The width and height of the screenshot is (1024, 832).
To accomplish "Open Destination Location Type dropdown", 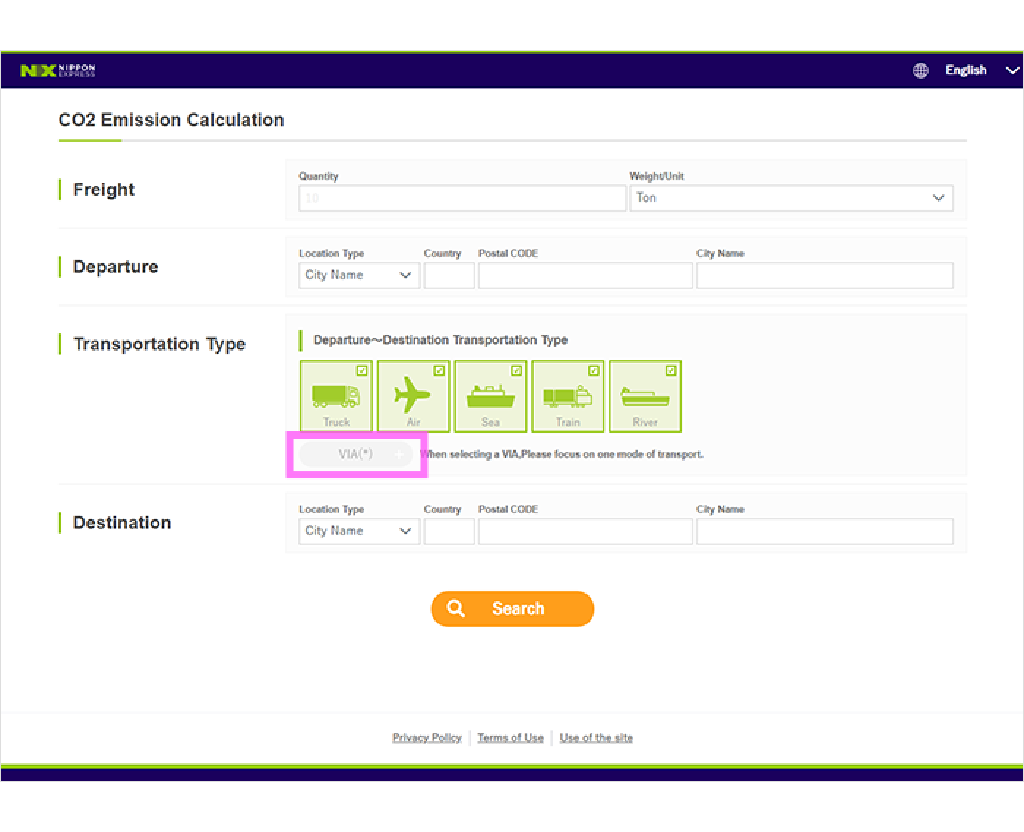I will point(359,531).
